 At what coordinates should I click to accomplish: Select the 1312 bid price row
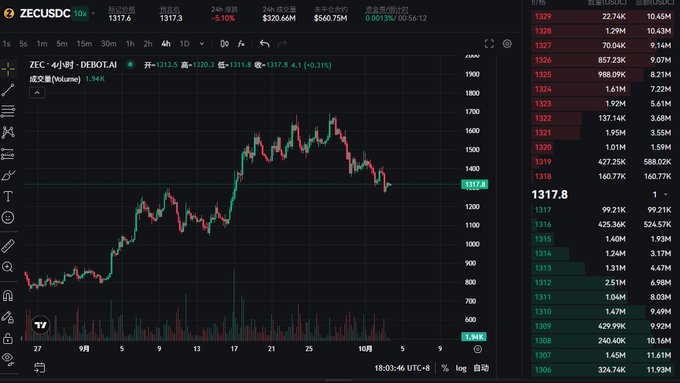click(x=603, y=283)
